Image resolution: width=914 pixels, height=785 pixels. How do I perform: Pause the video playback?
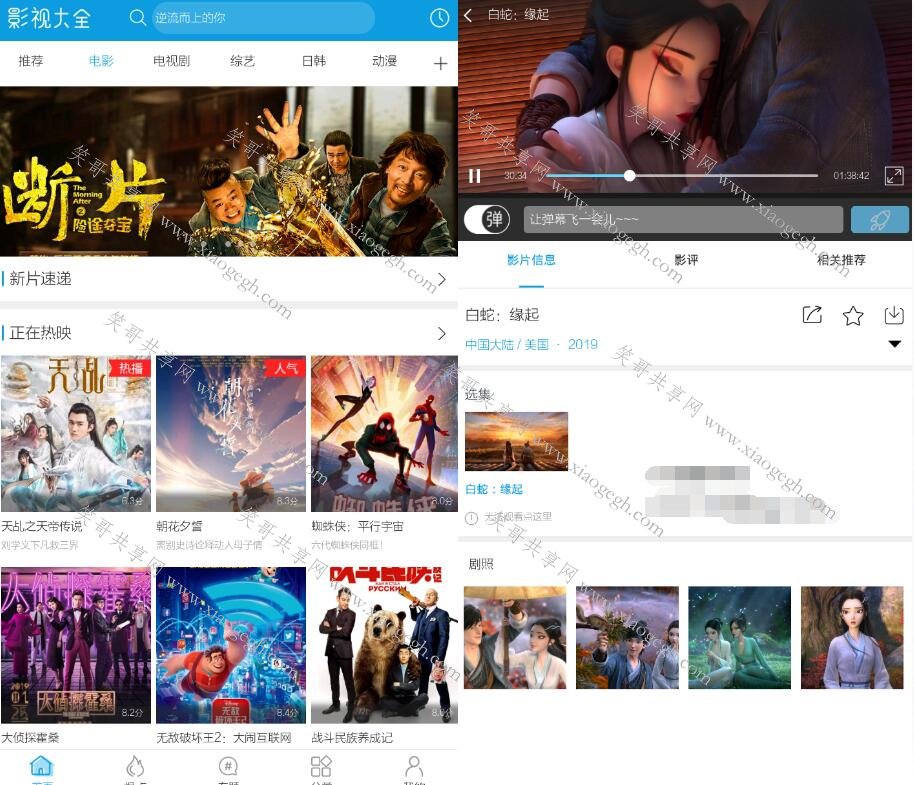click(474, 175)
